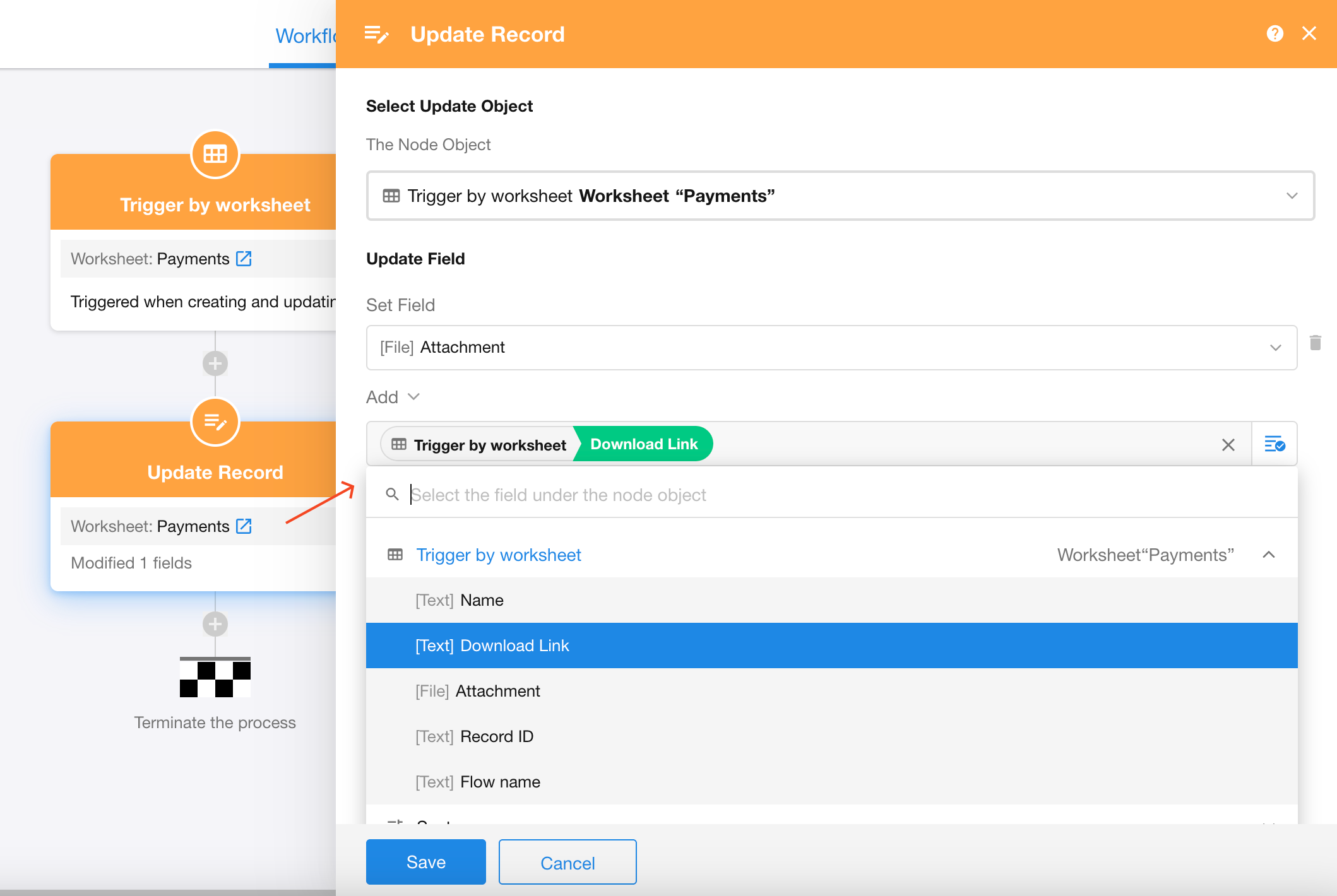The image size is (1337, 896).
Task: Open The Node Object dropdown
Action: [x=840, y=196]
